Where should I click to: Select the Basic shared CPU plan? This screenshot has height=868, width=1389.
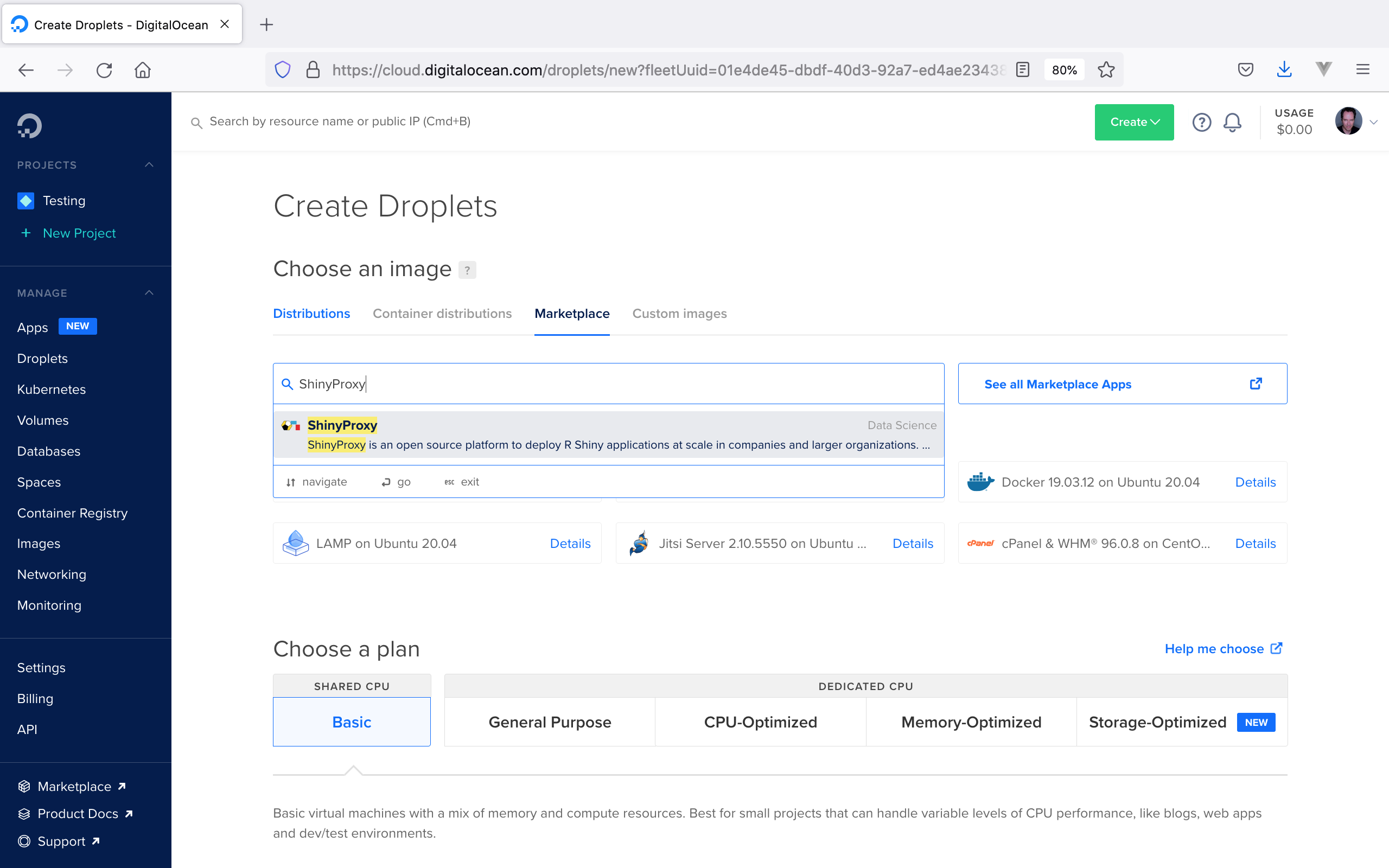tap(351, 722)
